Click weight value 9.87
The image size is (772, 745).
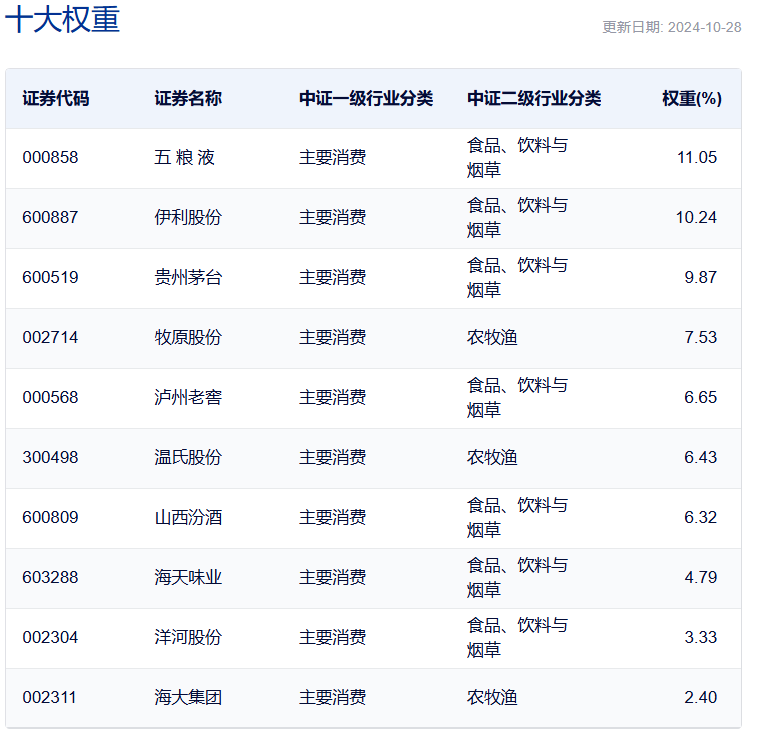click(701, 277)
